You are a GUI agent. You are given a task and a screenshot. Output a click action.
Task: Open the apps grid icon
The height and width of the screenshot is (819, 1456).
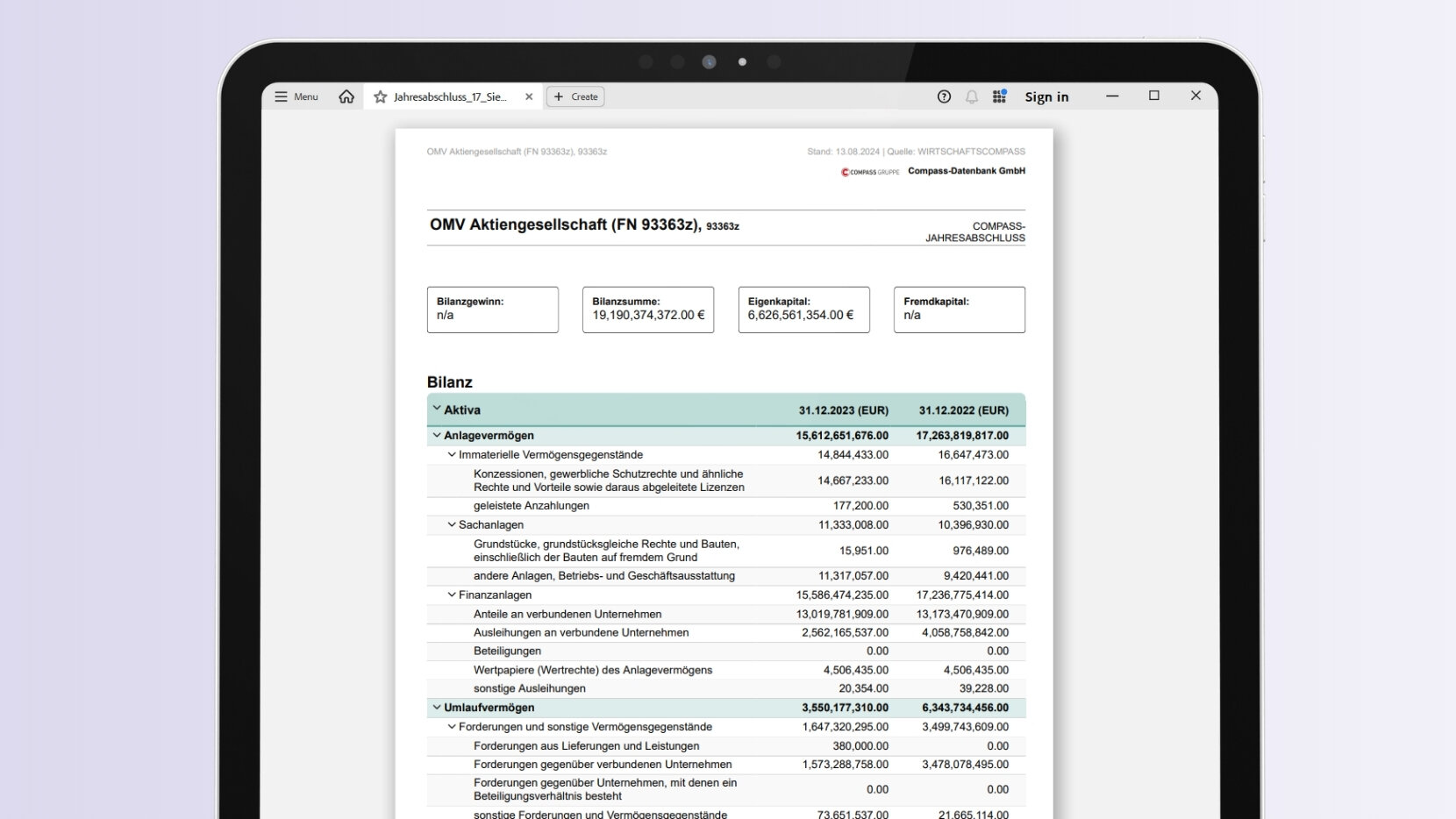click(999, 96)
